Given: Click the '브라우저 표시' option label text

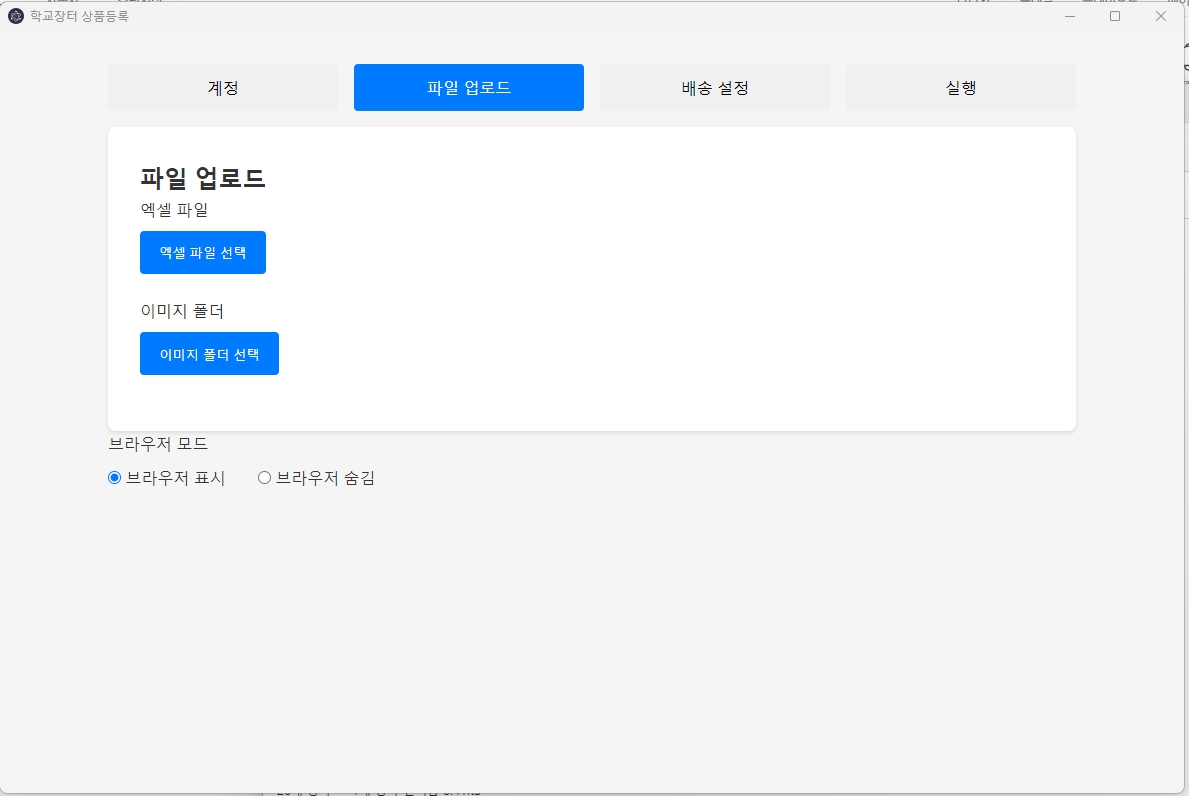Looking at the screenshot, I should pos(176,478).
